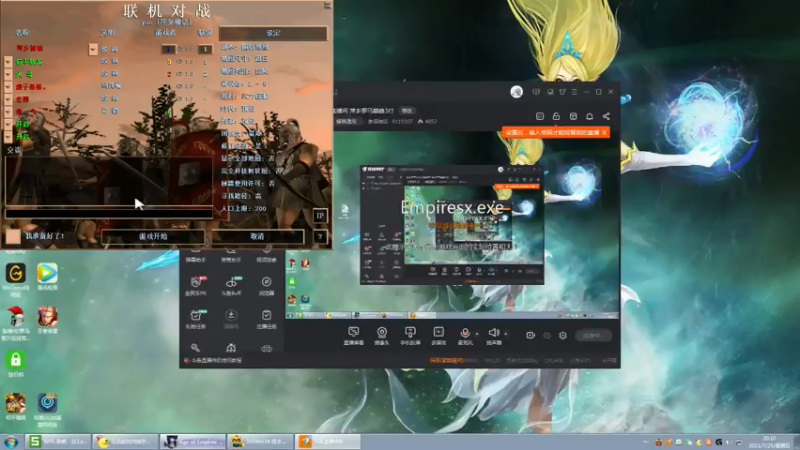The height and width of the screenshot is (450, 800).
Task: Click 取消 to cancel the lobby
Action: (x=257, y=236)
